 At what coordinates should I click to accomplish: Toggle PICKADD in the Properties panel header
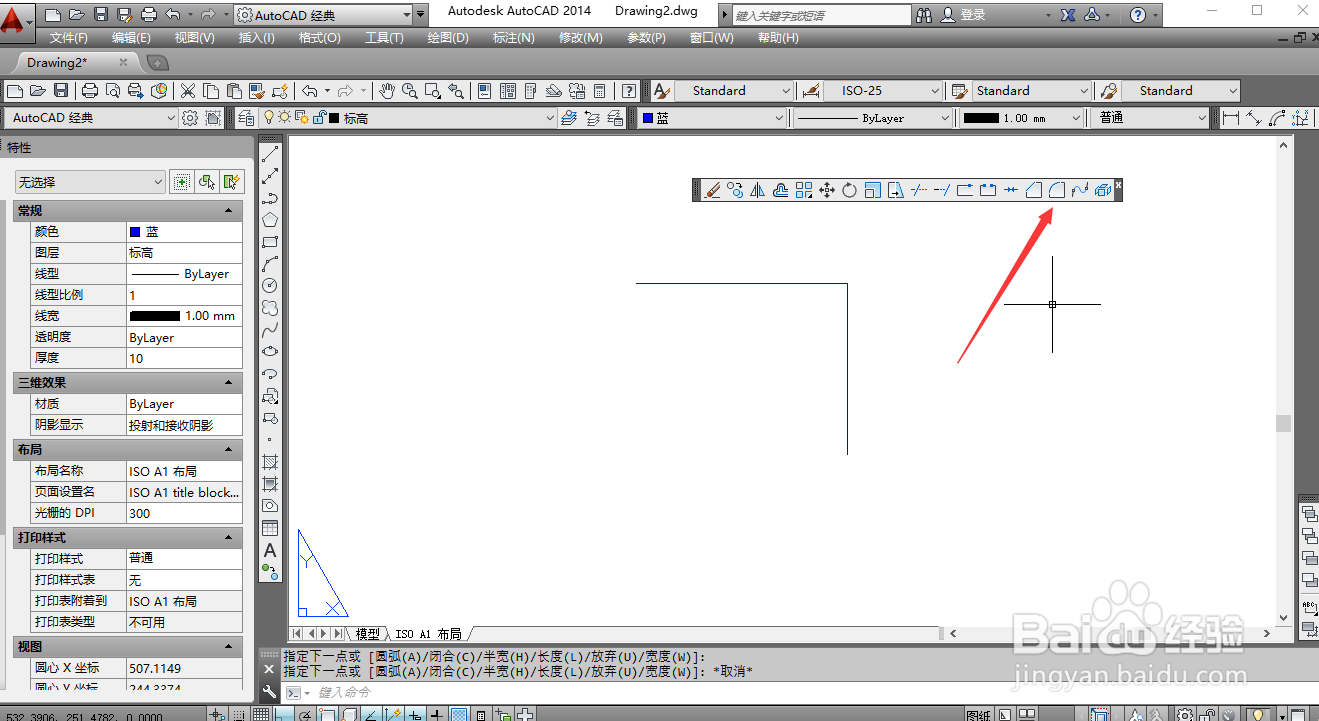tap(181, 182)
